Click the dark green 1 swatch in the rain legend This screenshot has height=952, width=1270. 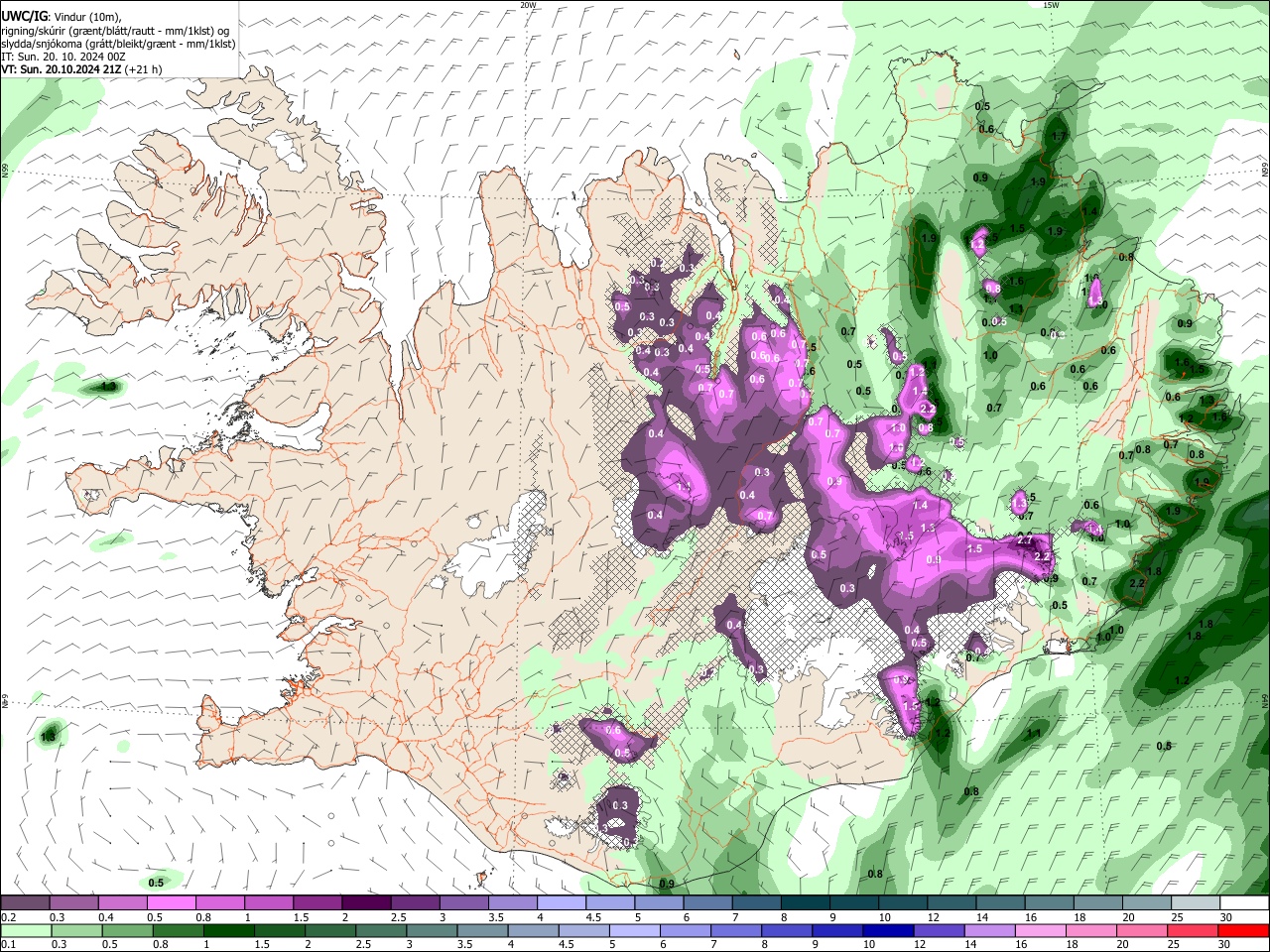pyautogui.click(x=229, y=931)
